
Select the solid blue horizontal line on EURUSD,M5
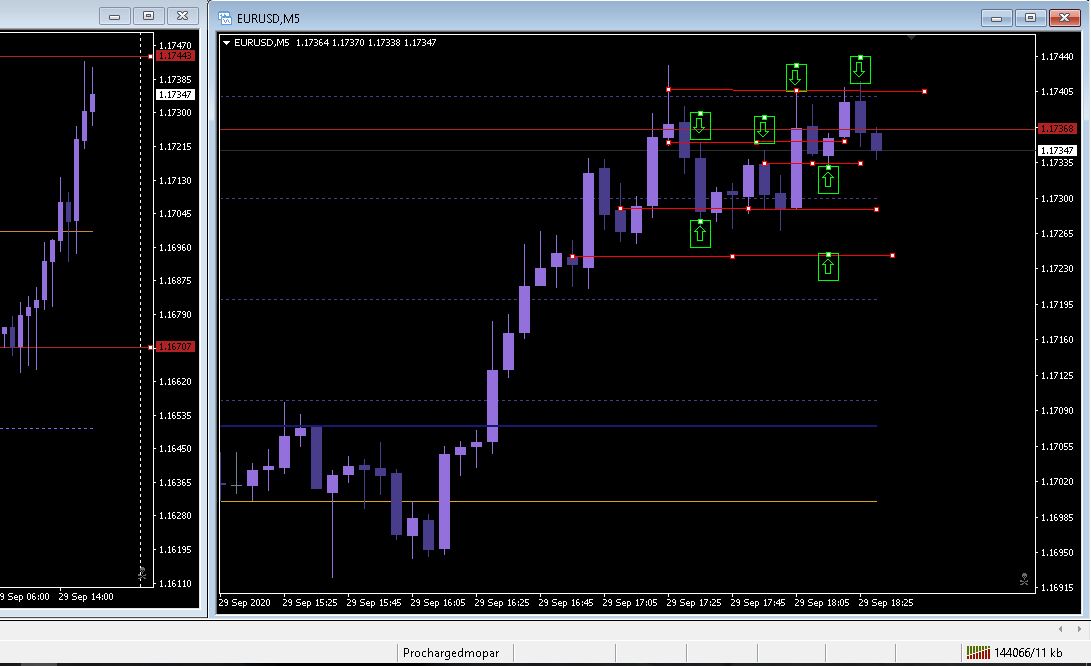548,425
